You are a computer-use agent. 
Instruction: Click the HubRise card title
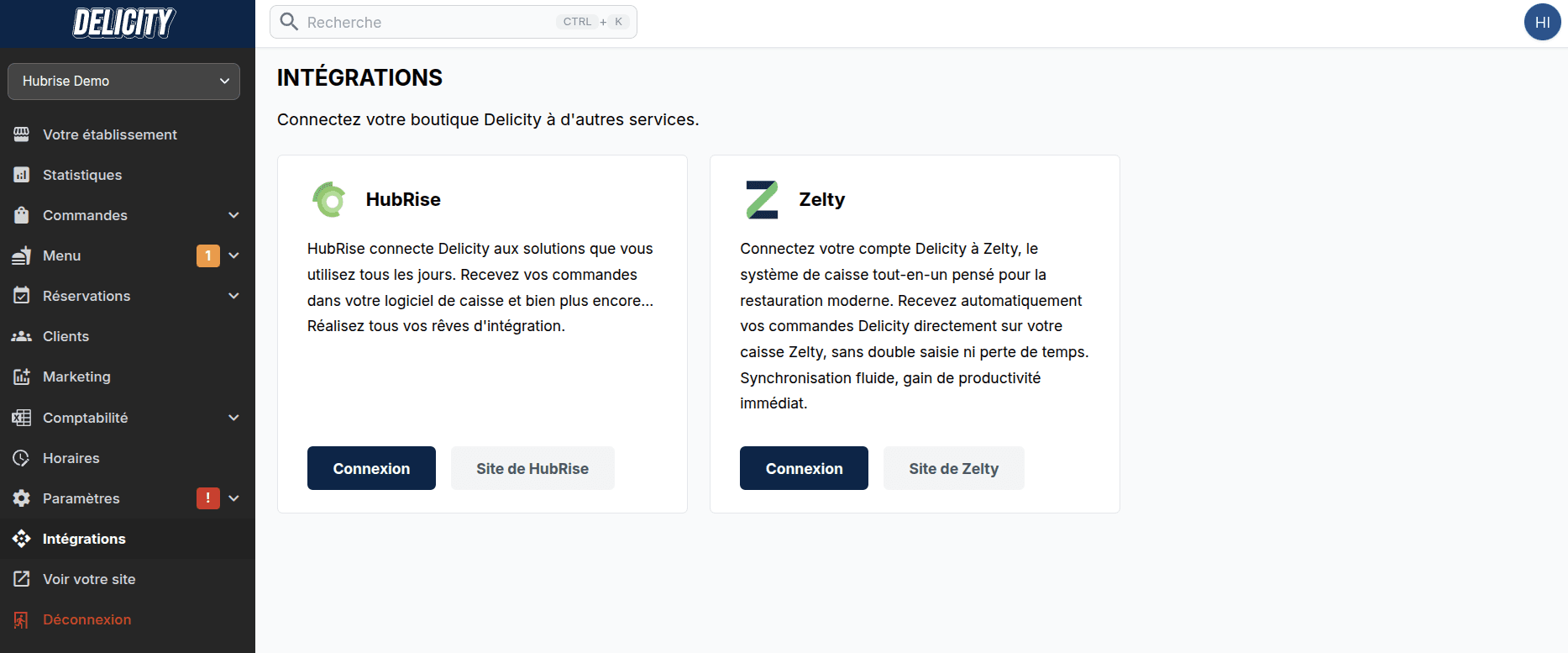coord(403,200)
